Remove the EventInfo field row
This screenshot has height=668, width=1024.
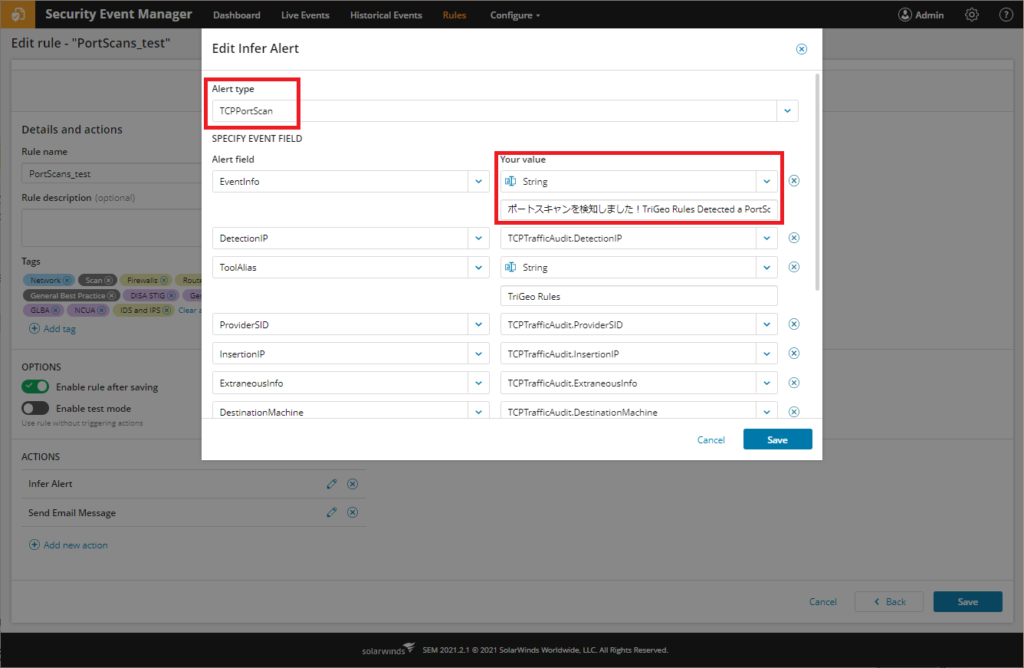click(794, 181)
